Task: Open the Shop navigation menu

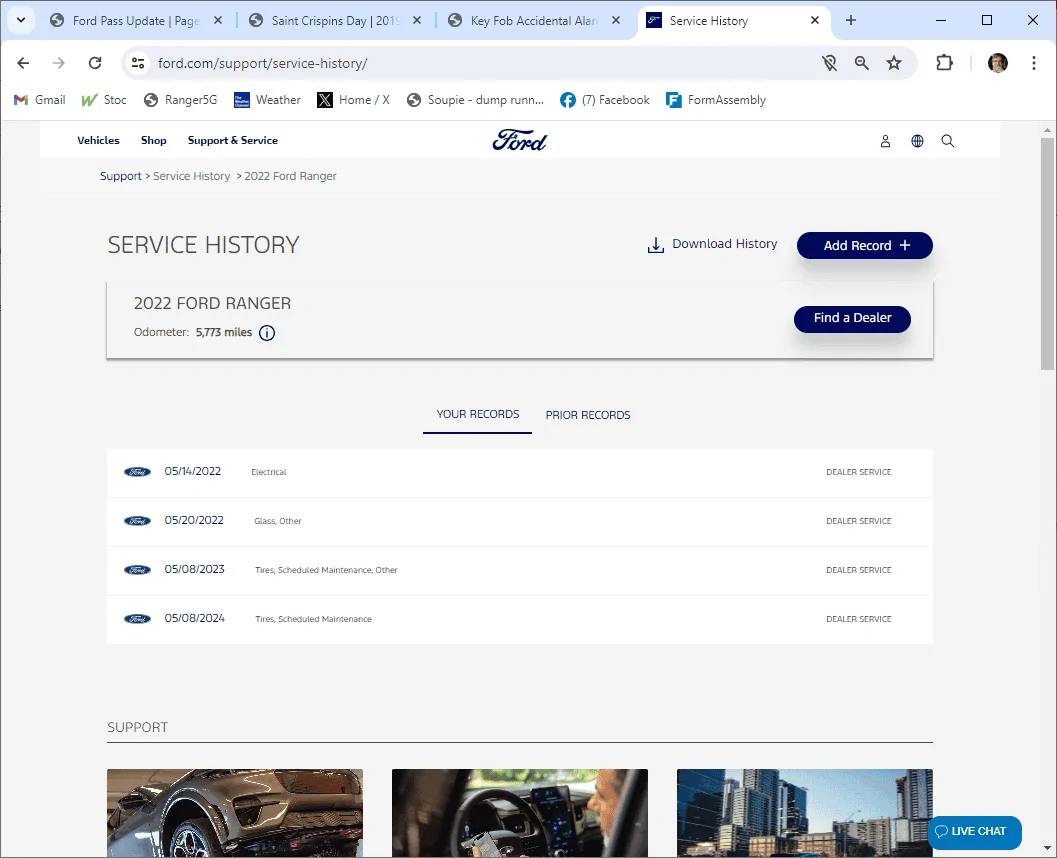Action: [x=154, y=140]
